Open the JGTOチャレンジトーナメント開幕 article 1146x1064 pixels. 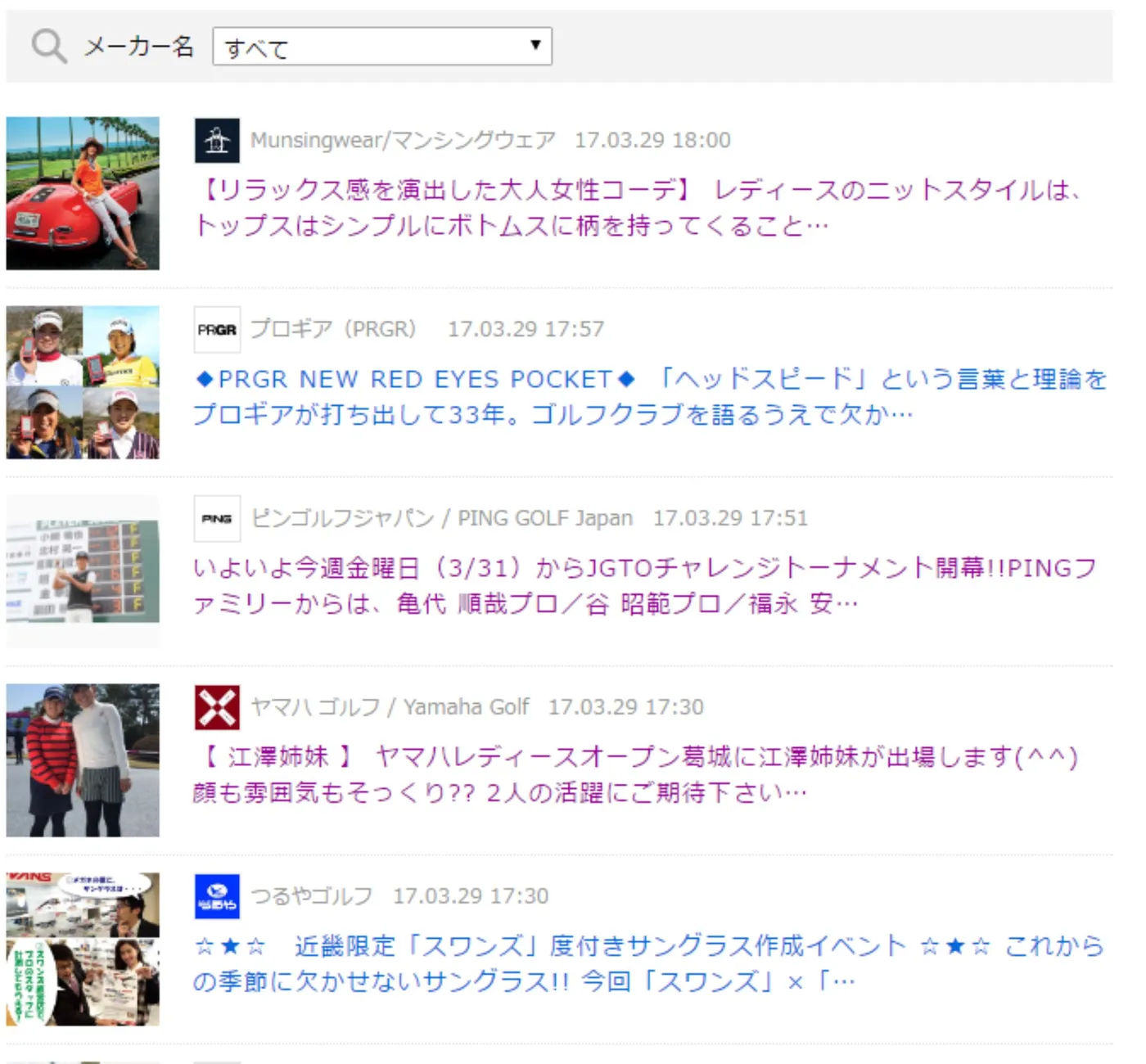pos(643,586)
